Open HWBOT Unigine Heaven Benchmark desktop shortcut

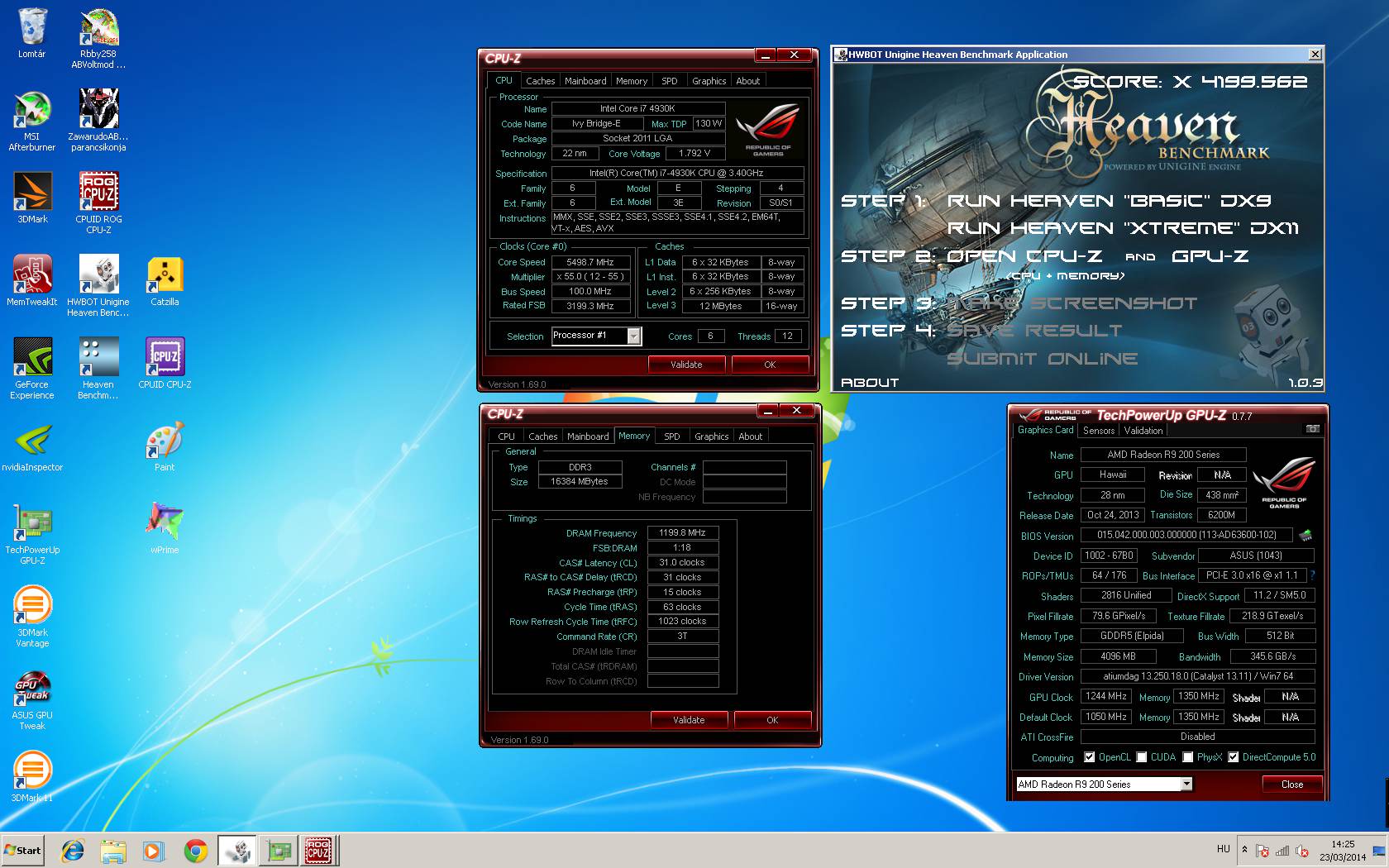coord(98,286)
